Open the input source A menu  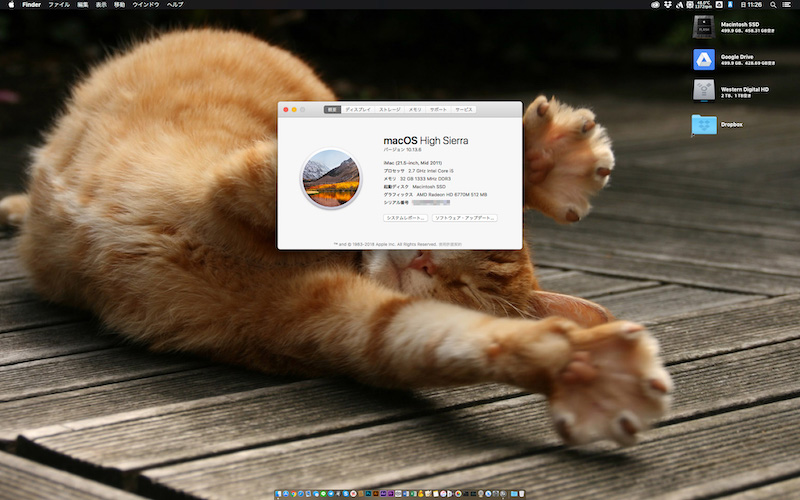pyautogui.click(x=730, y=5)
